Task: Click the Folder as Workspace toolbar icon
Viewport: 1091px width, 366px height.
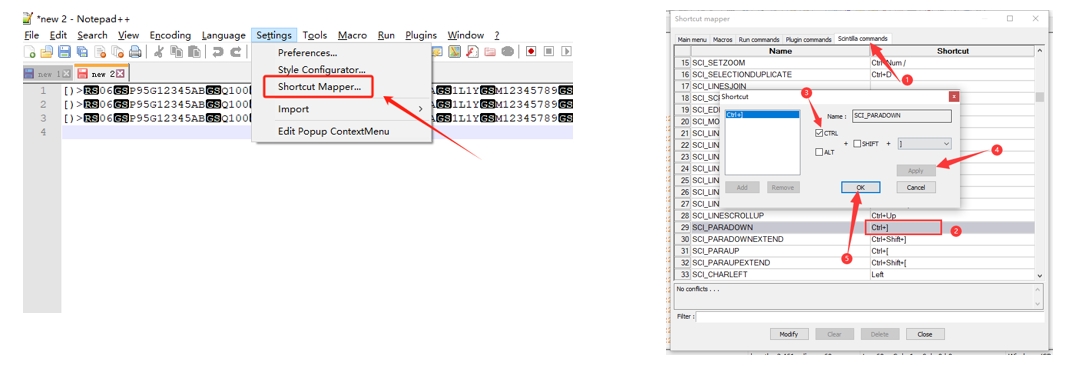Action: (490, 51)
